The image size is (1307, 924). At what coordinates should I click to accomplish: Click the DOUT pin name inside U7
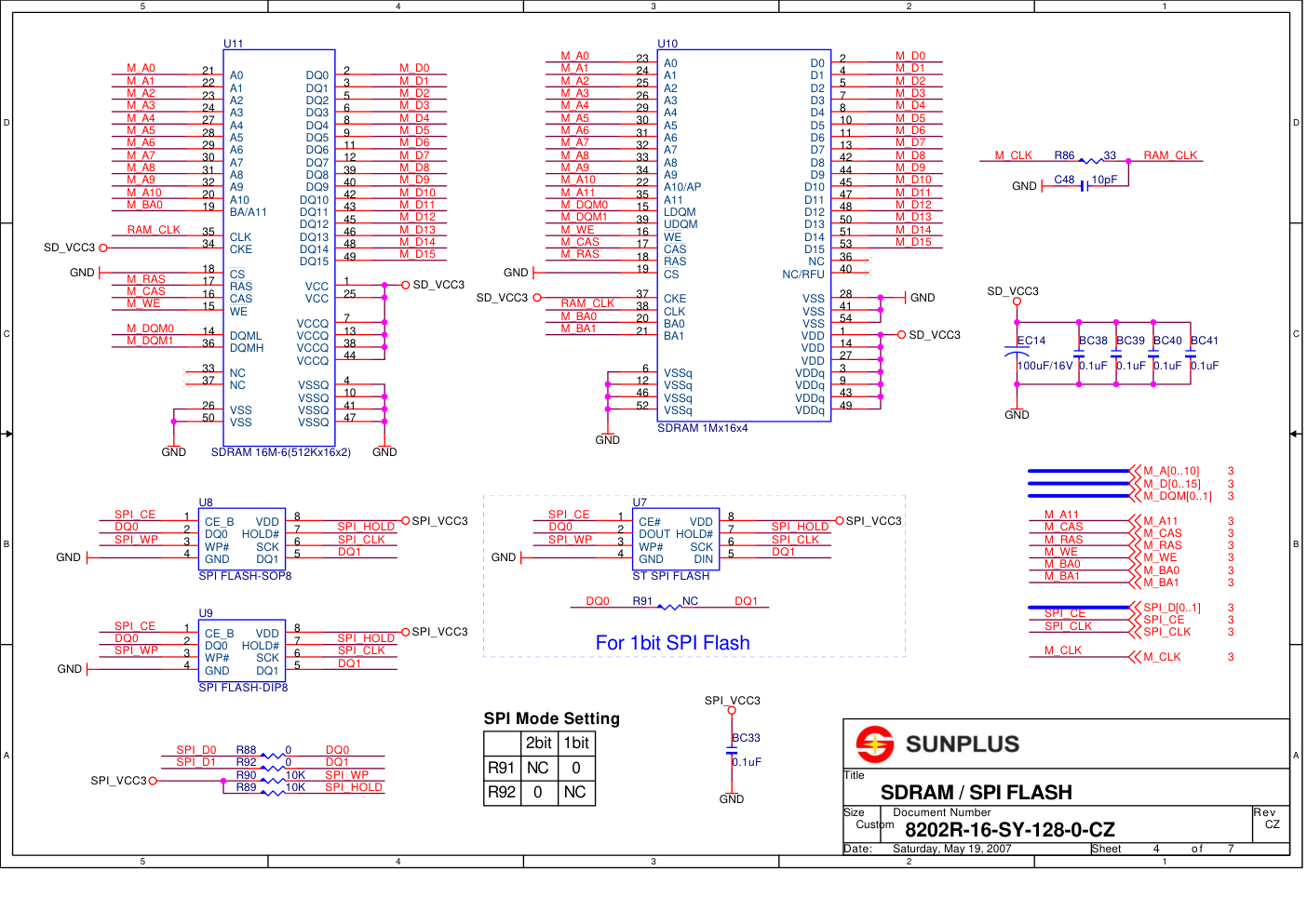654,534
